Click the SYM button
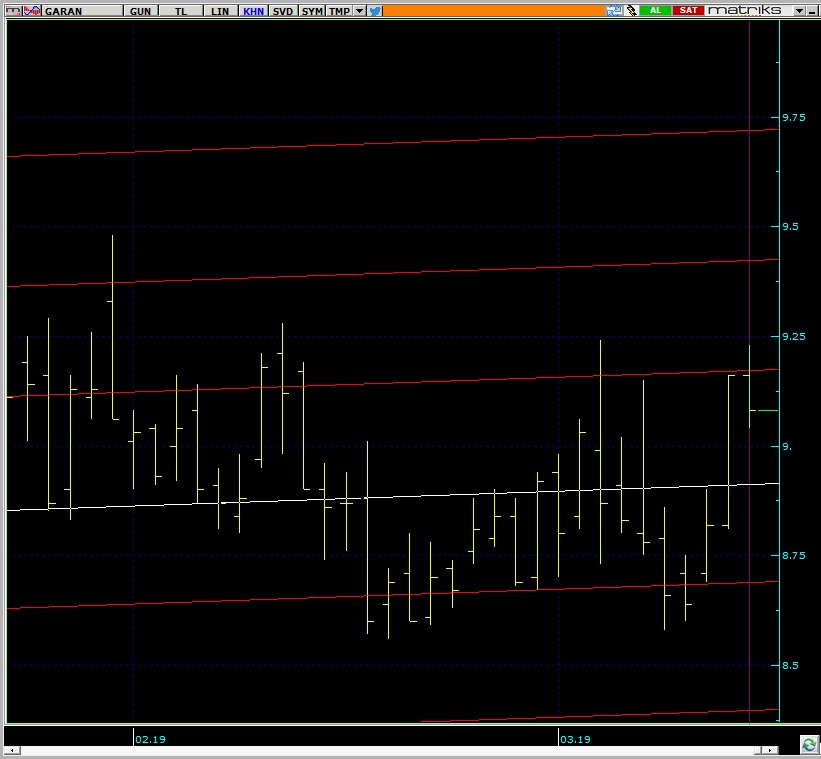 click(312, 11)
